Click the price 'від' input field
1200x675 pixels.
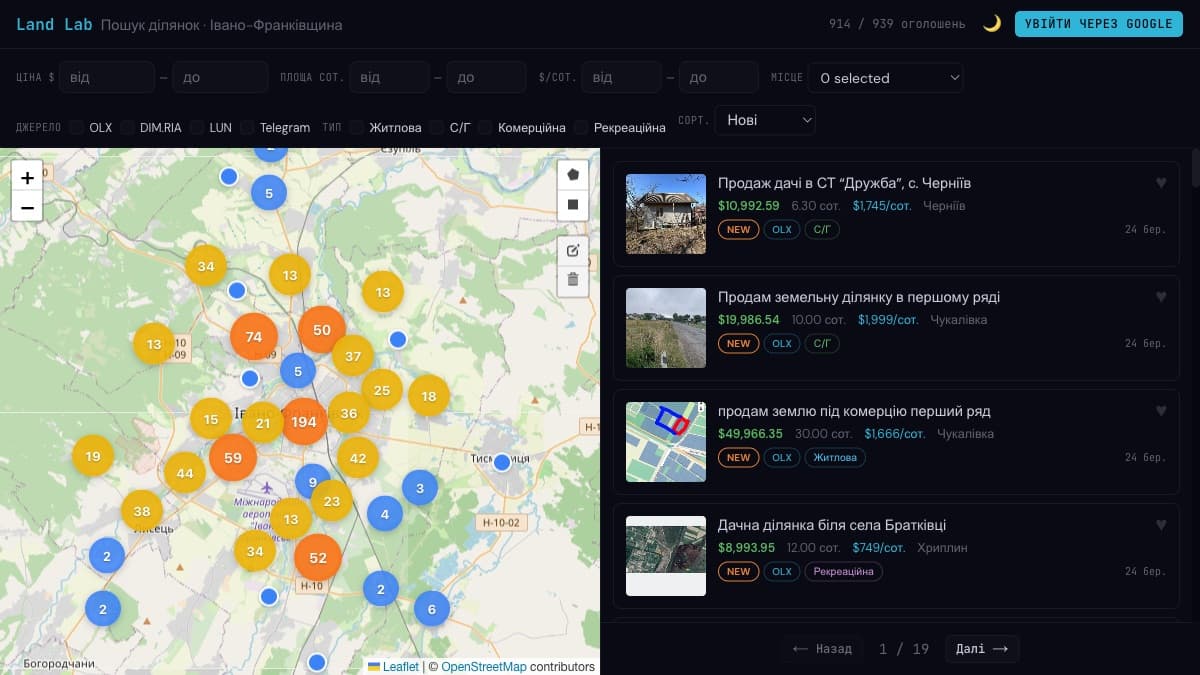click(107, 77)
